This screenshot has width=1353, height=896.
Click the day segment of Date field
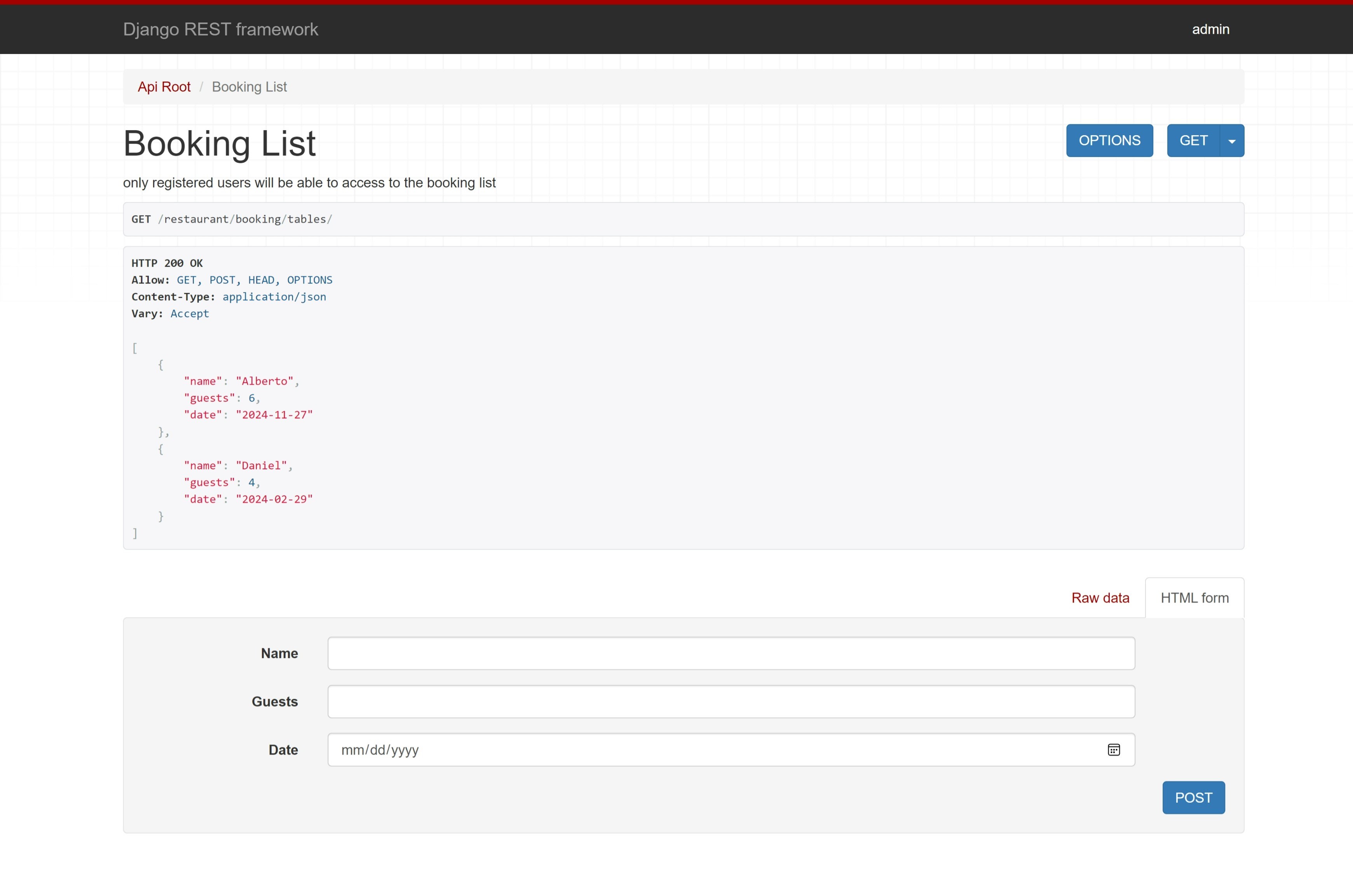pyautogui.click(x=377, y=750)
